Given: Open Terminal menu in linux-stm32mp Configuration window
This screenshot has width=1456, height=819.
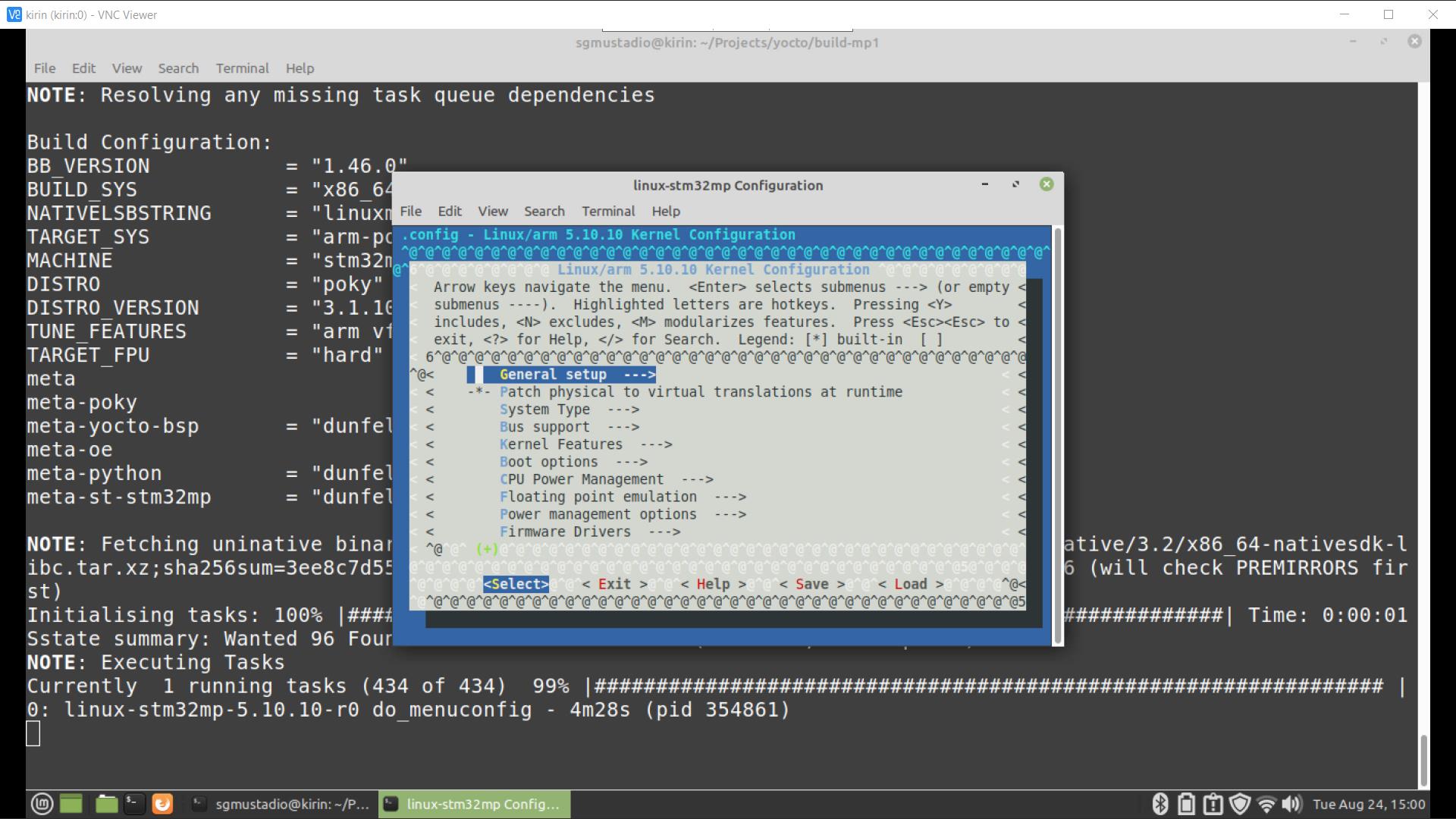Looking at the screenshot, I should [x=607, y=212].
